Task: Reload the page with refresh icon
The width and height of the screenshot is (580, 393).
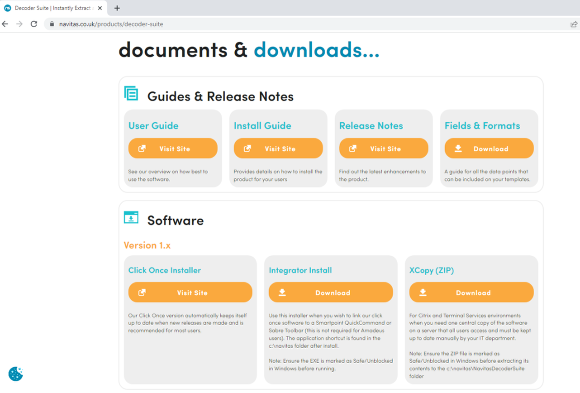Action: point(34,24)
